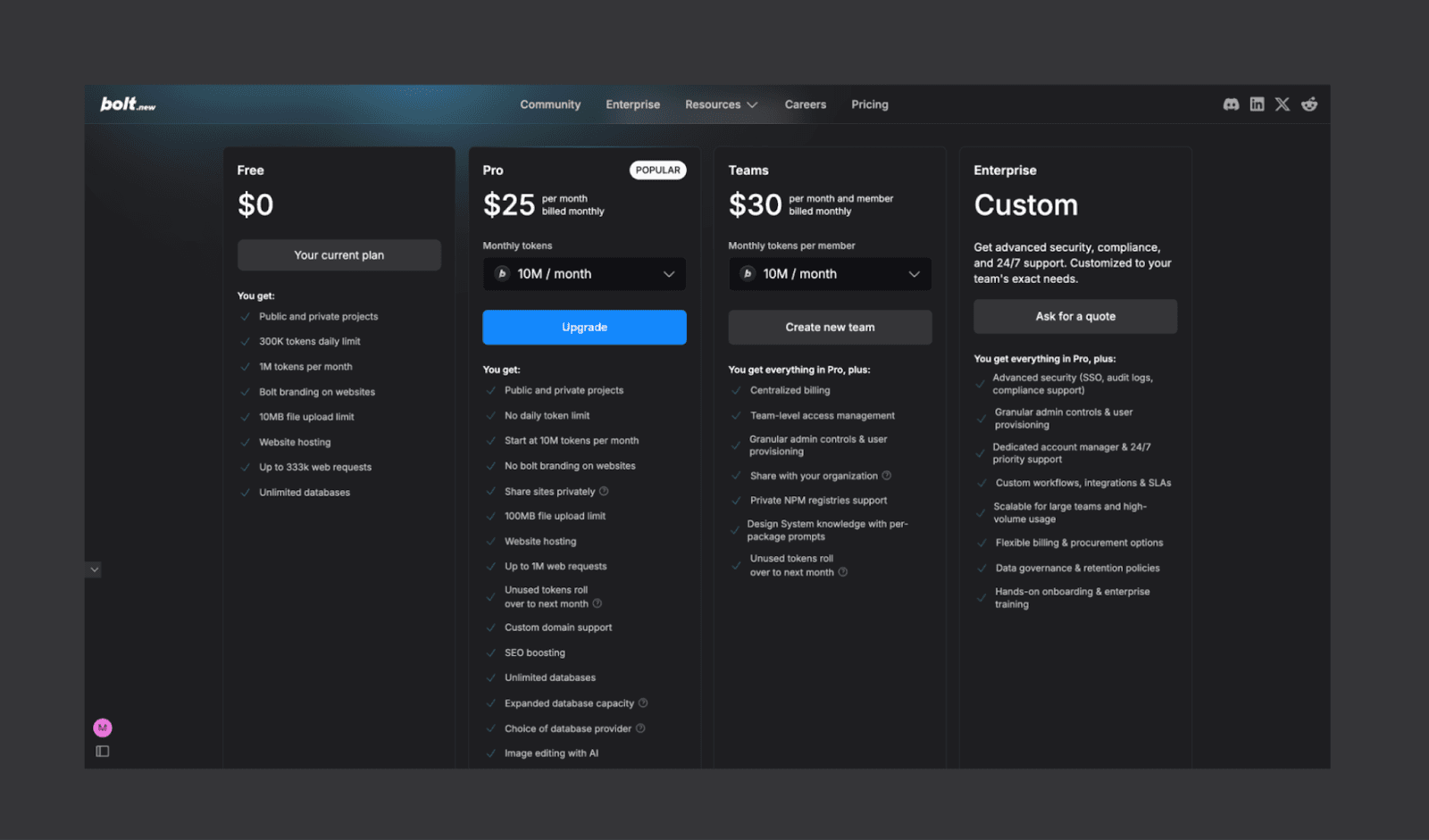
Task: Click info icon beside Share sites privately
Action: pyautogui.click(x=604, y=491)
